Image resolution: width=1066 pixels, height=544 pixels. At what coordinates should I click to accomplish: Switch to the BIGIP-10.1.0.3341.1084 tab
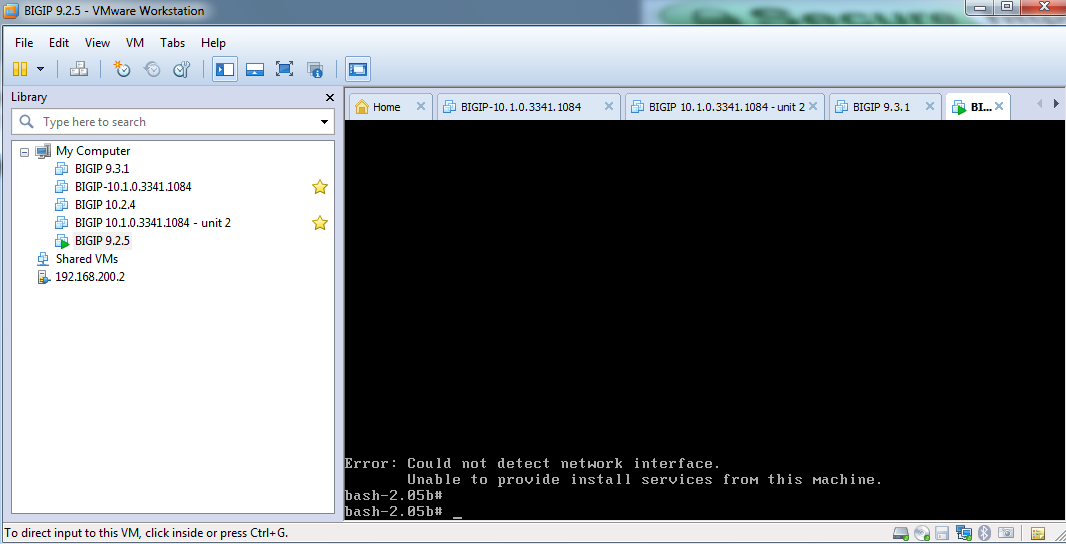coord(521,107)
